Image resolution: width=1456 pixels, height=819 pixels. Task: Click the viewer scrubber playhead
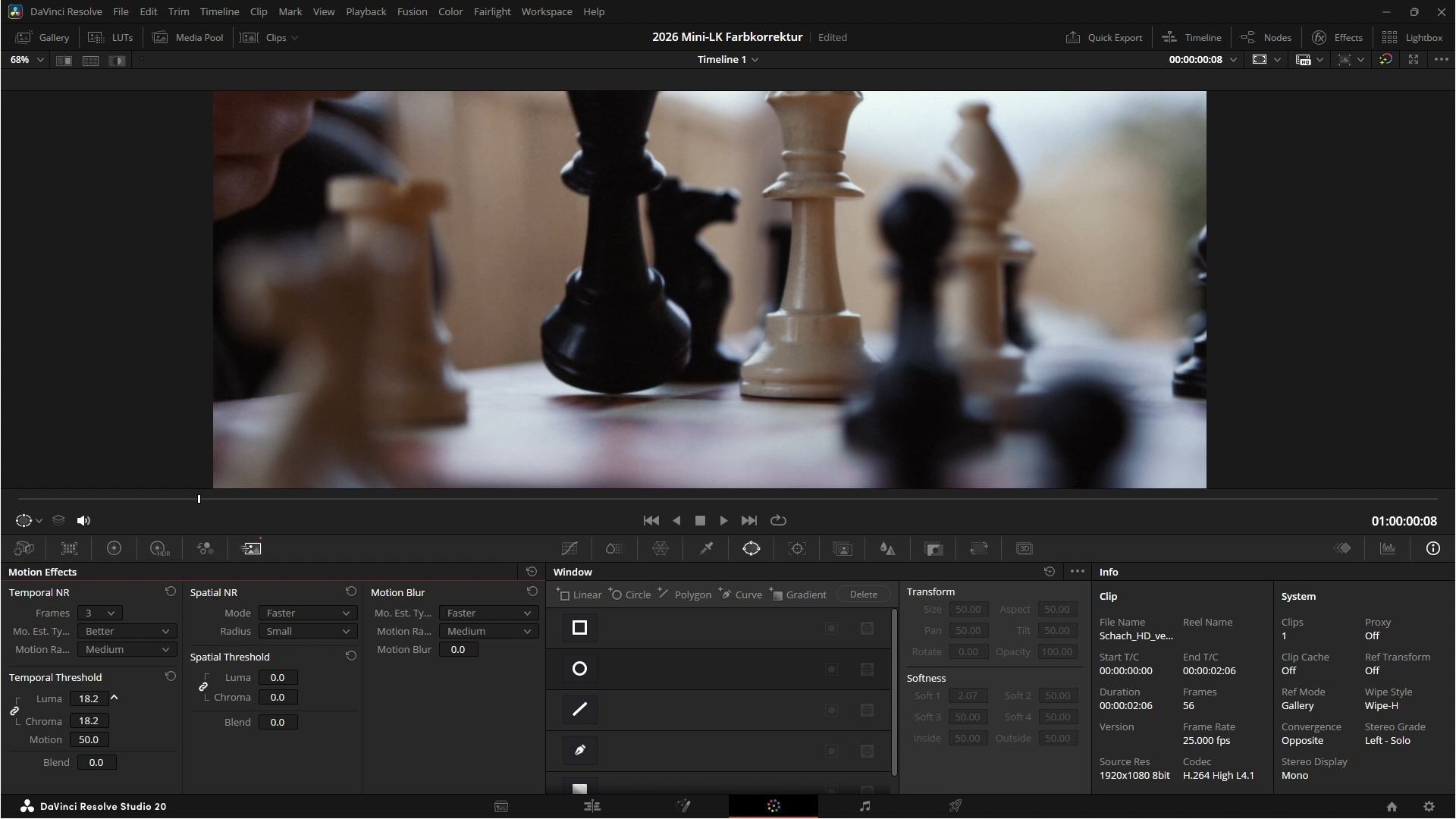click(199, 499)
